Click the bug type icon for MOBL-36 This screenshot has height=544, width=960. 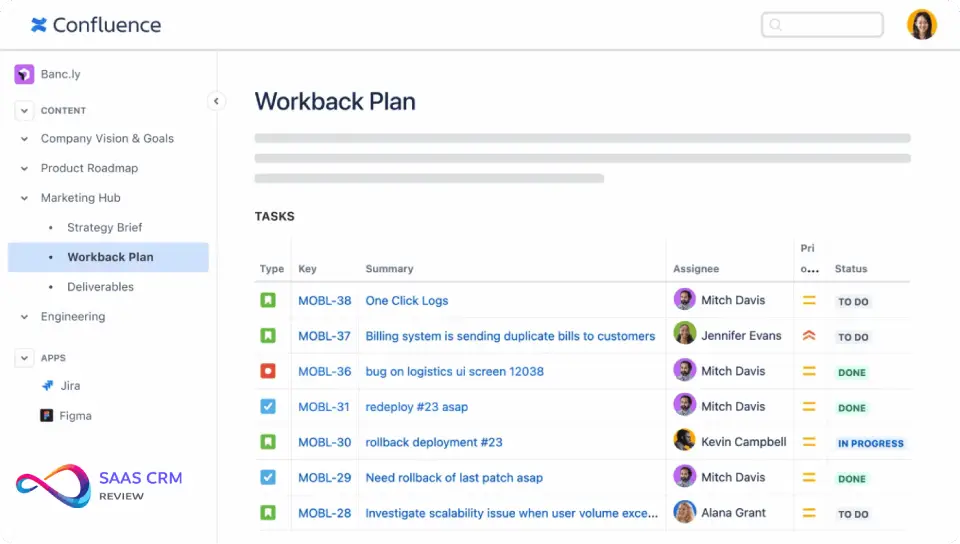268,371
